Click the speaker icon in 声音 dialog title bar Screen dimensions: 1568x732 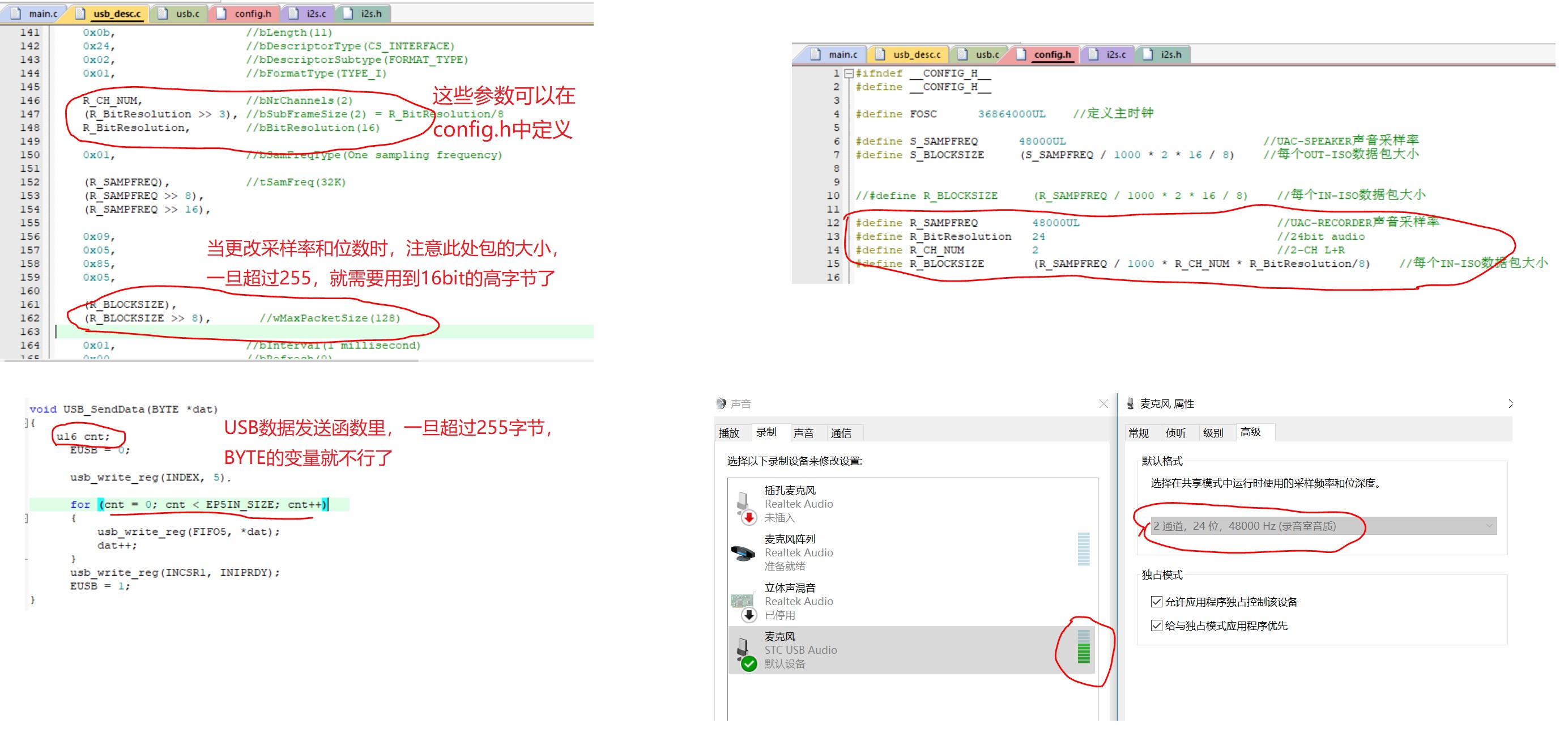[x=722, y=403]
